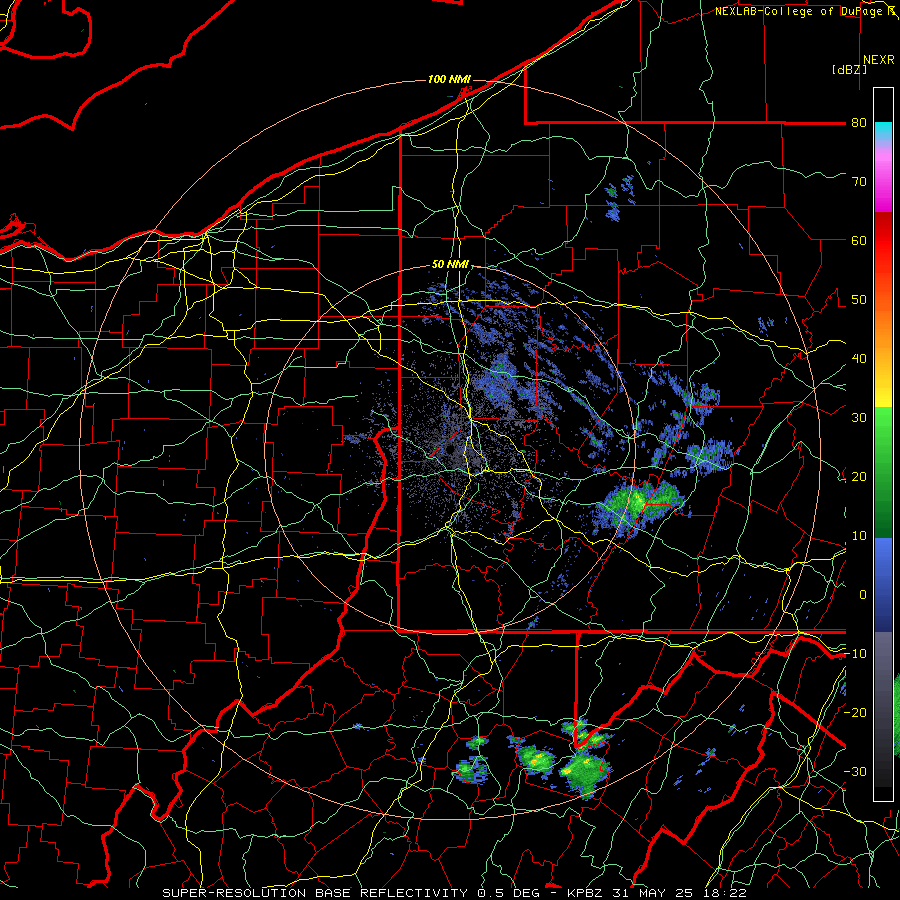Click the -20 dBZ value on the legend
The height and width of the screenshot is (900, 900).
coord(855,712)
